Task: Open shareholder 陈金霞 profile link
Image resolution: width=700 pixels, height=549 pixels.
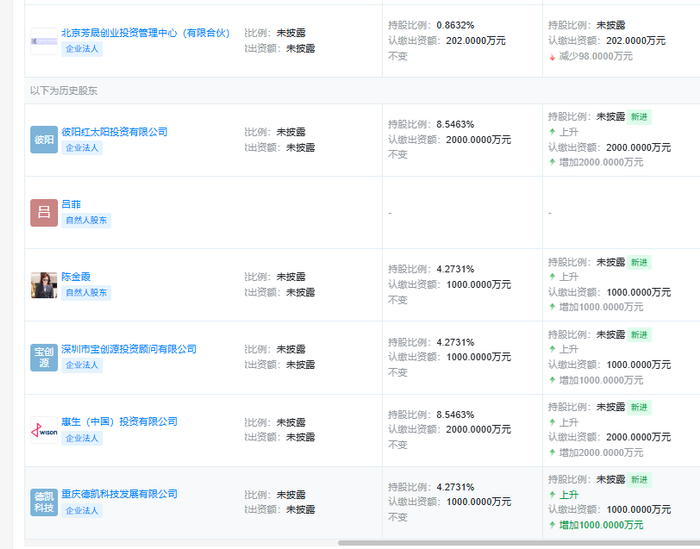Action: point(76,277)
